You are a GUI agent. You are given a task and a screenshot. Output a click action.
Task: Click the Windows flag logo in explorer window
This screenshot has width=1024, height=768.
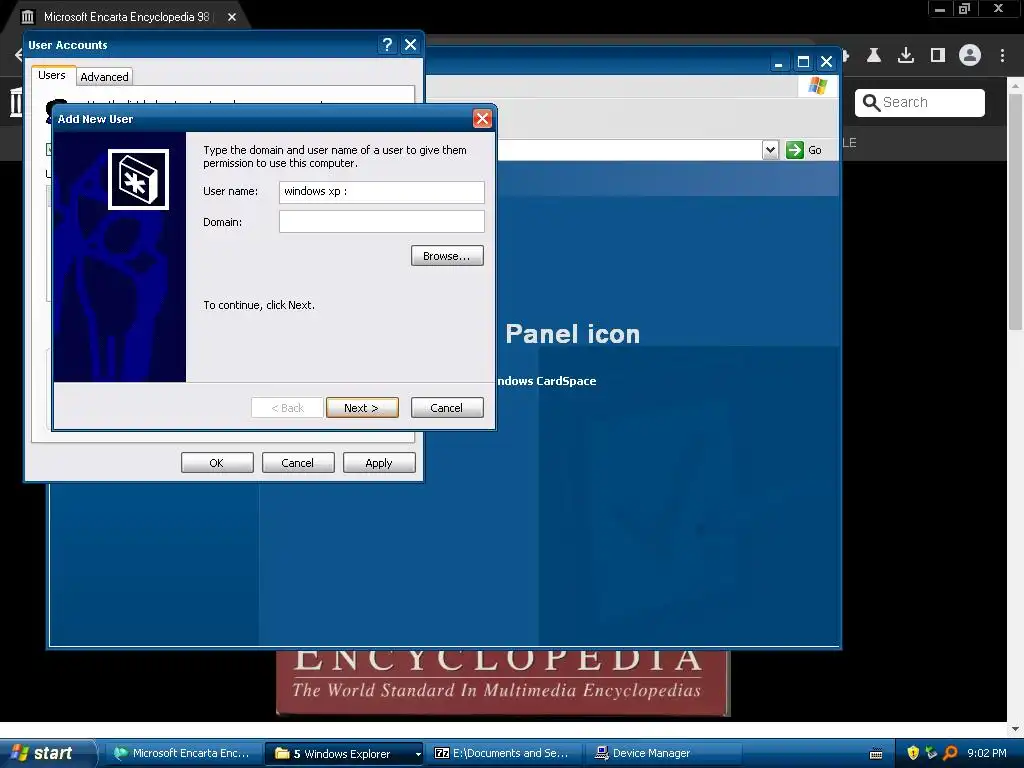click(818, 86)
